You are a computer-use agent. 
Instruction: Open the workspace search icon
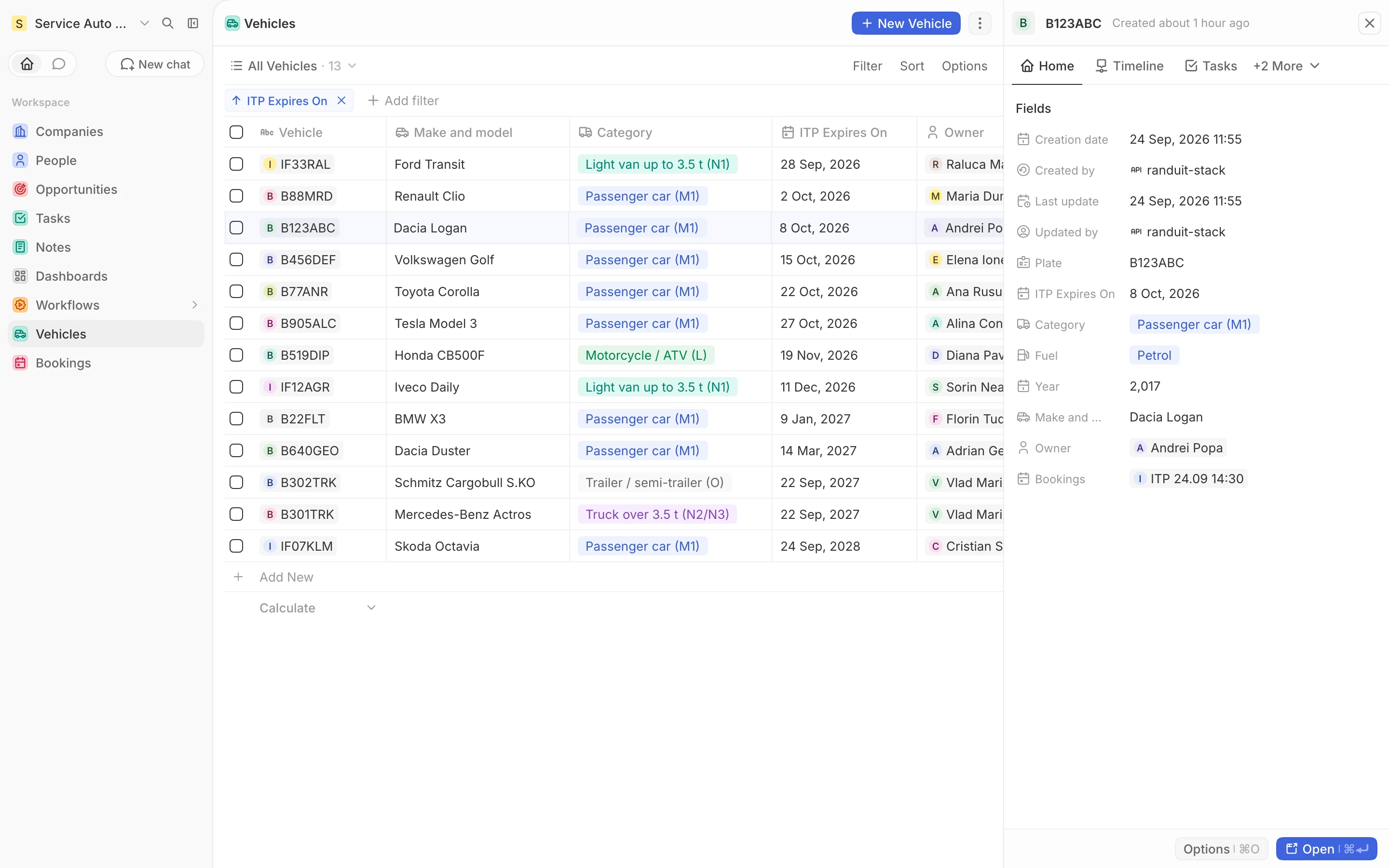tap(168, 24)
